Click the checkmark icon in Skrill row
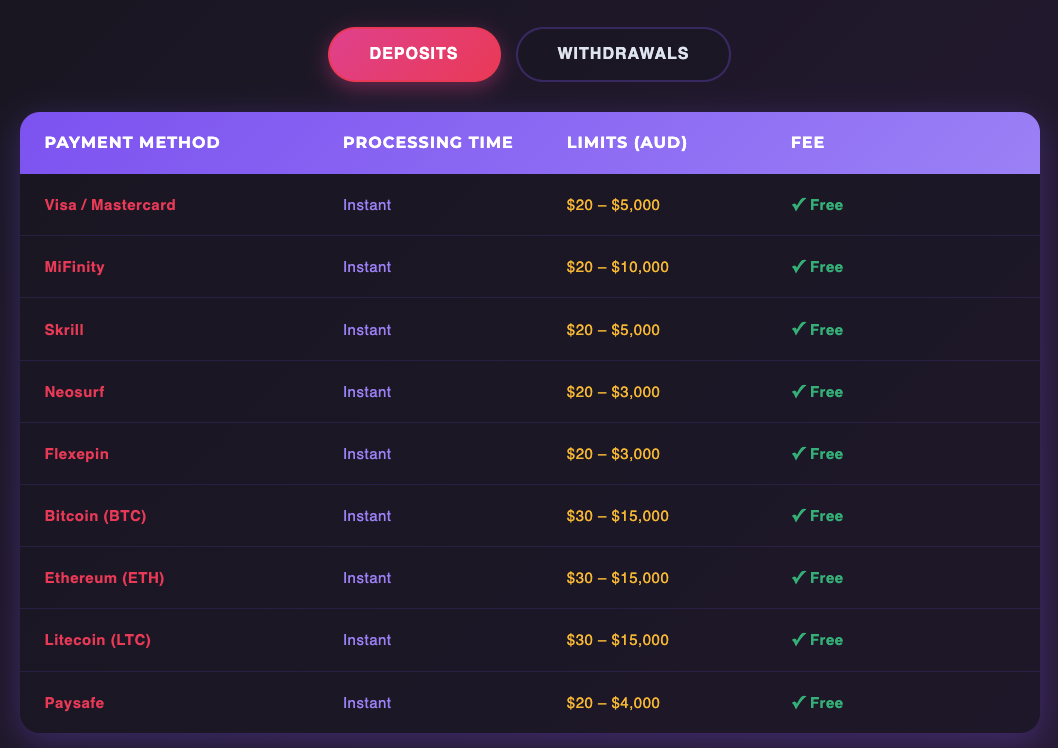 [x=799, y=329]
